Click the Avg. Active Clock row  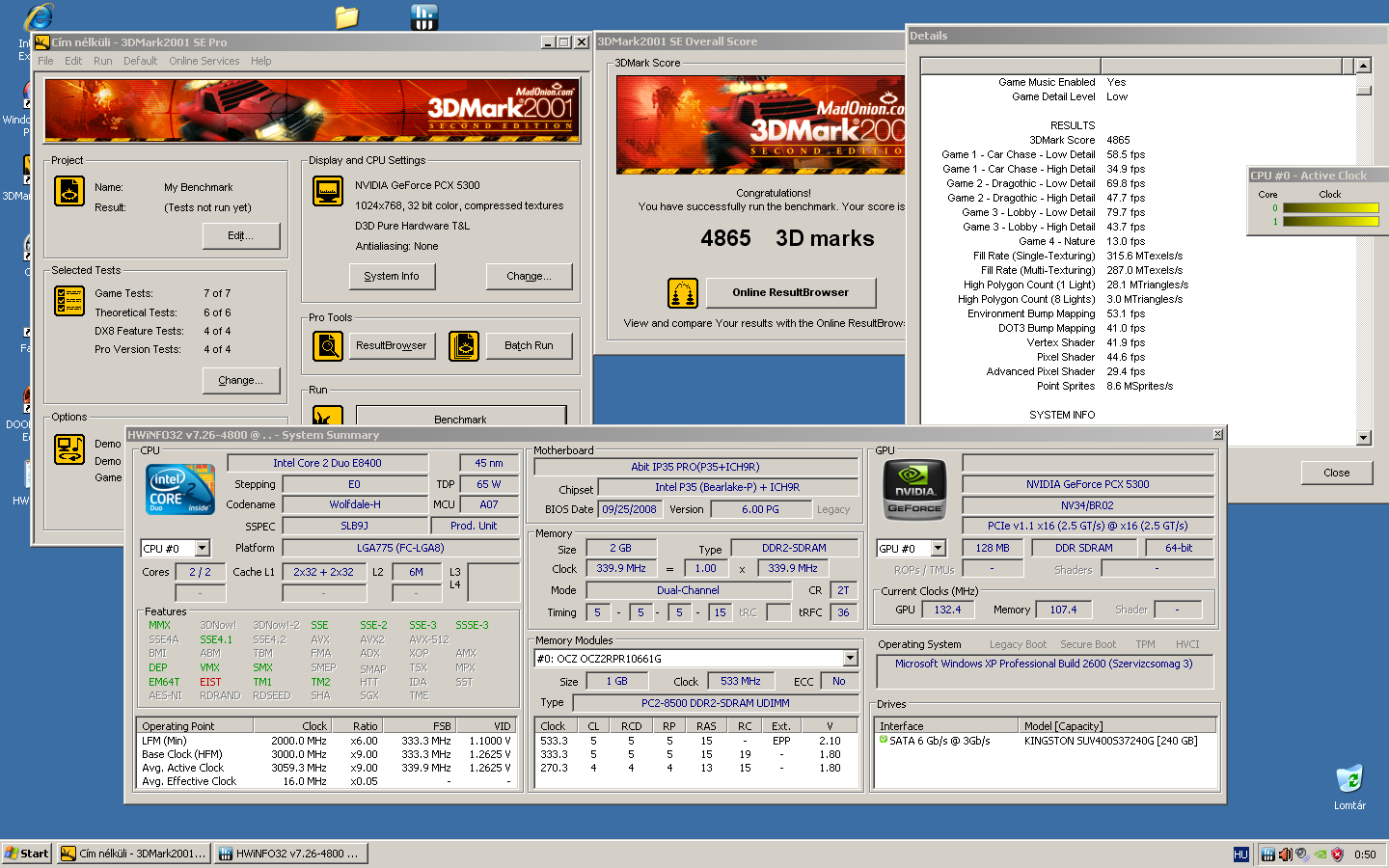coord(328,768)
